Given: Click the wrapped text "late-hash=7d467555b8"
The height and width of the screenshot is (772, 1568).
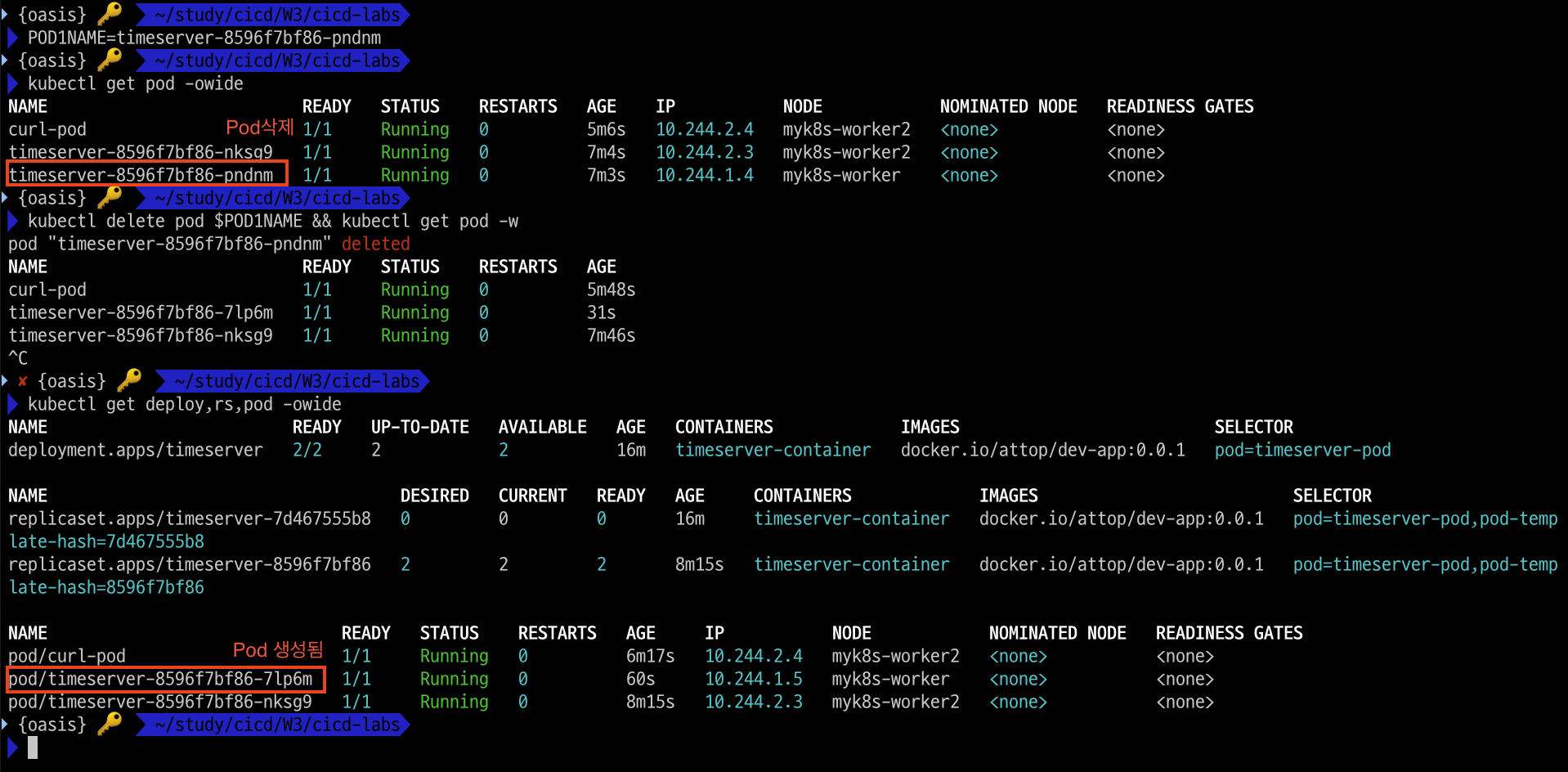Looking at the screenshot, I should coord(106,541).
